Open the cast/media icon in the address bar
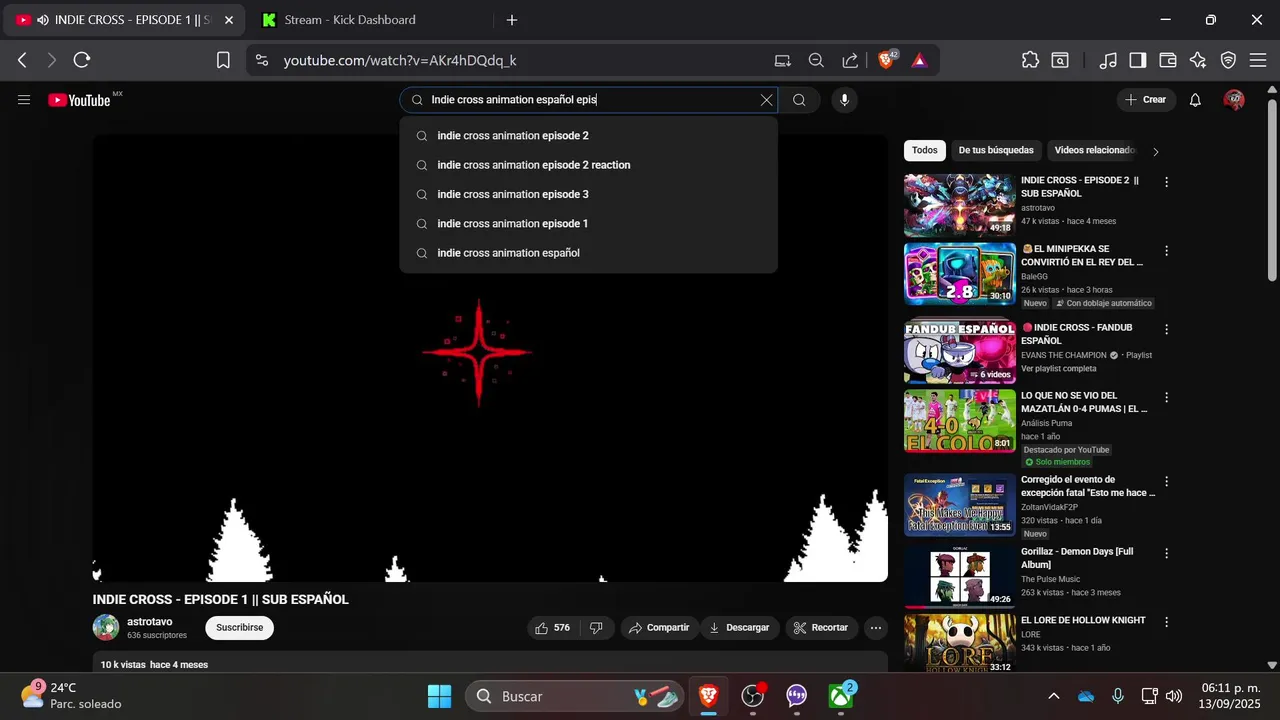Viewport: 1280px width, 720px height. [782, 60]
